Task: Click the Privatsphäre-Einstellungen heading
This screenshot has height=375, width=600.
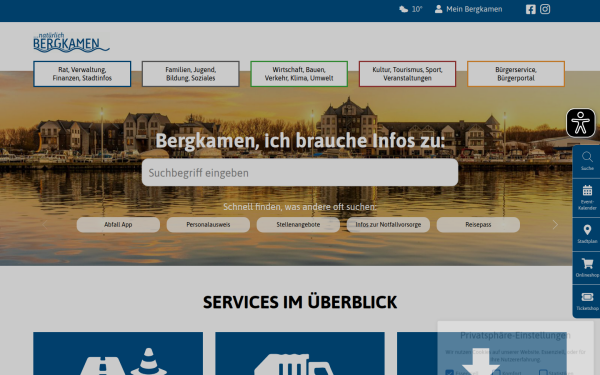Action: (x=515, y=336)
